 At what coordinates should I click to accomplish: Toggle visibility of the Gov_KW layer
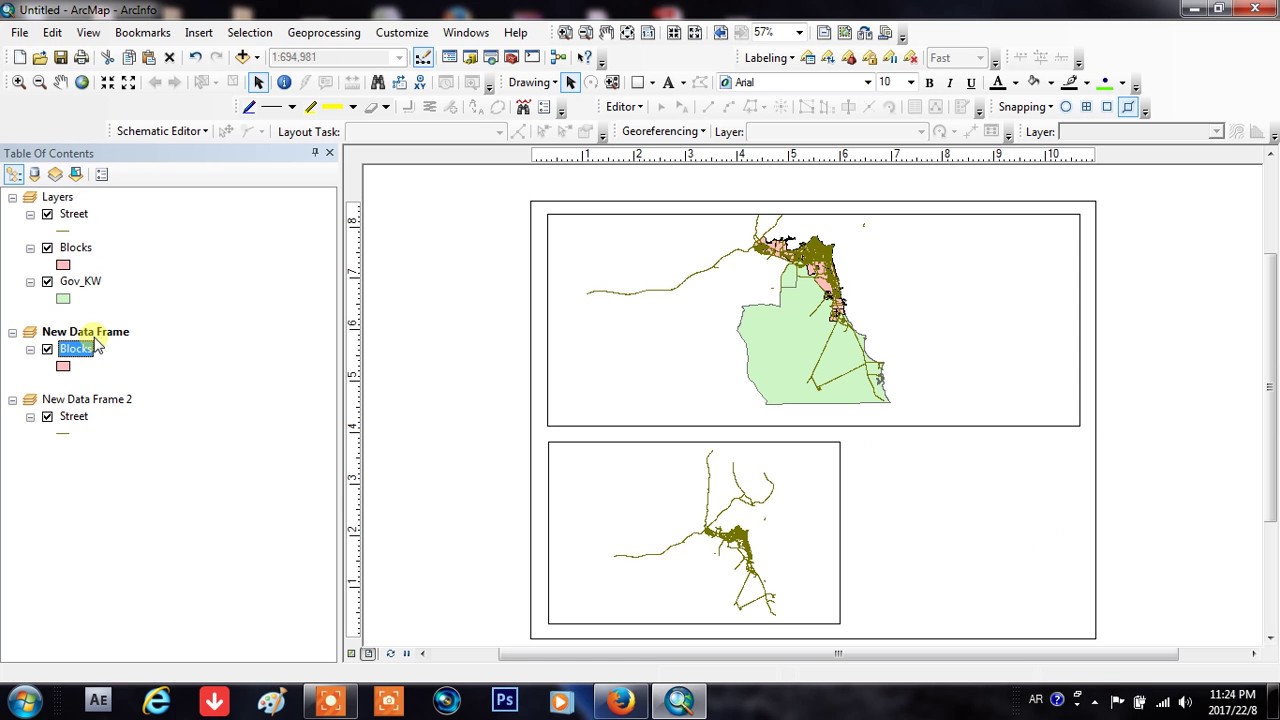[47, 282]
